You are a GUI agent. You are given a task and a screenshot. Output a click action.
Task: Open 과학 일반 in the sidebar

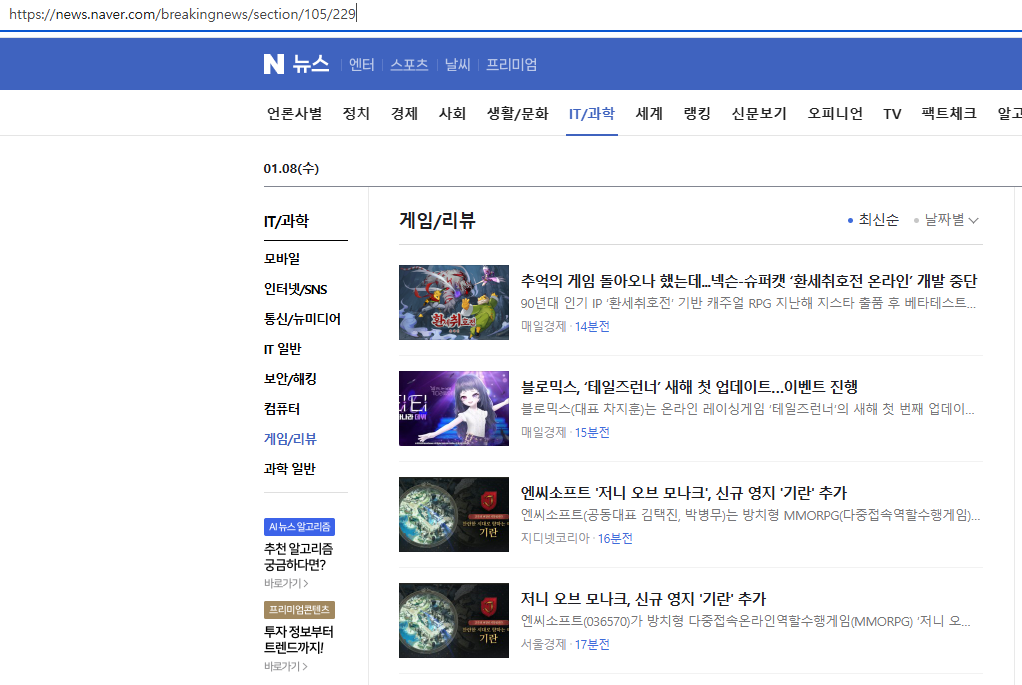(x=289, y=469)
